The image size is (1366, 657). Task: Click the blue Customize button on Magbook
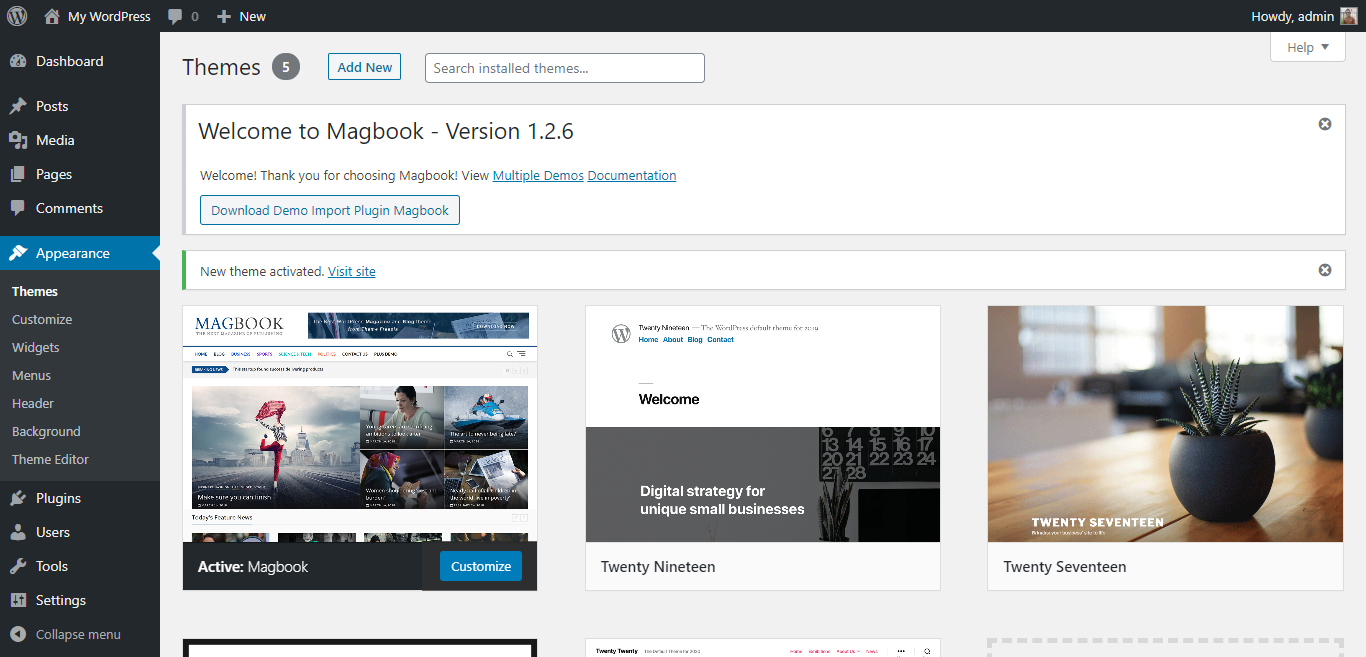click(481, 566)
